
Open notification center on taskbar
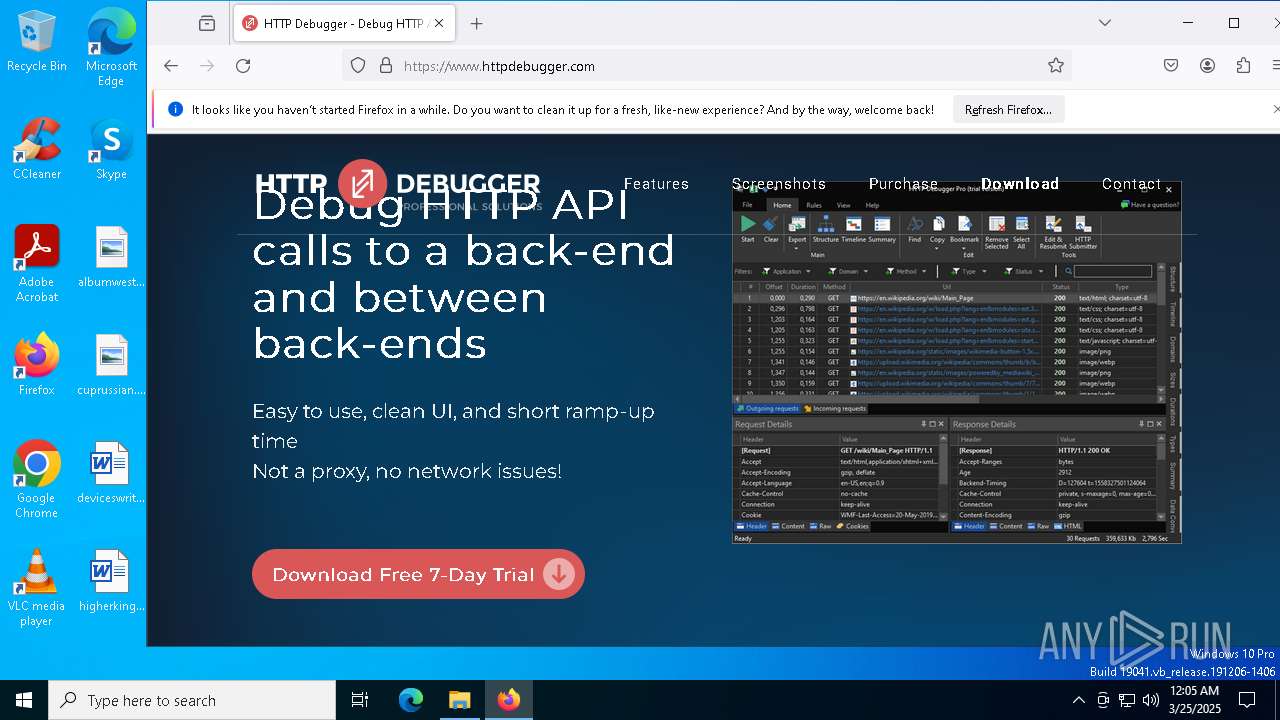pyautogui.click(x=1247, y=700)
